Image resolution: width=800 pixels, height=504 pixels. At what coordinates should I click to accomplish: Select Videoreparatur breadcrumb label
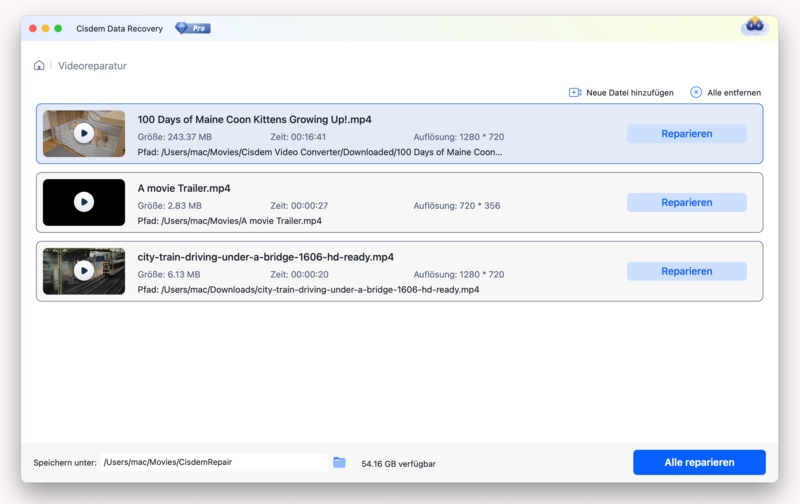(x=92, y=66)
